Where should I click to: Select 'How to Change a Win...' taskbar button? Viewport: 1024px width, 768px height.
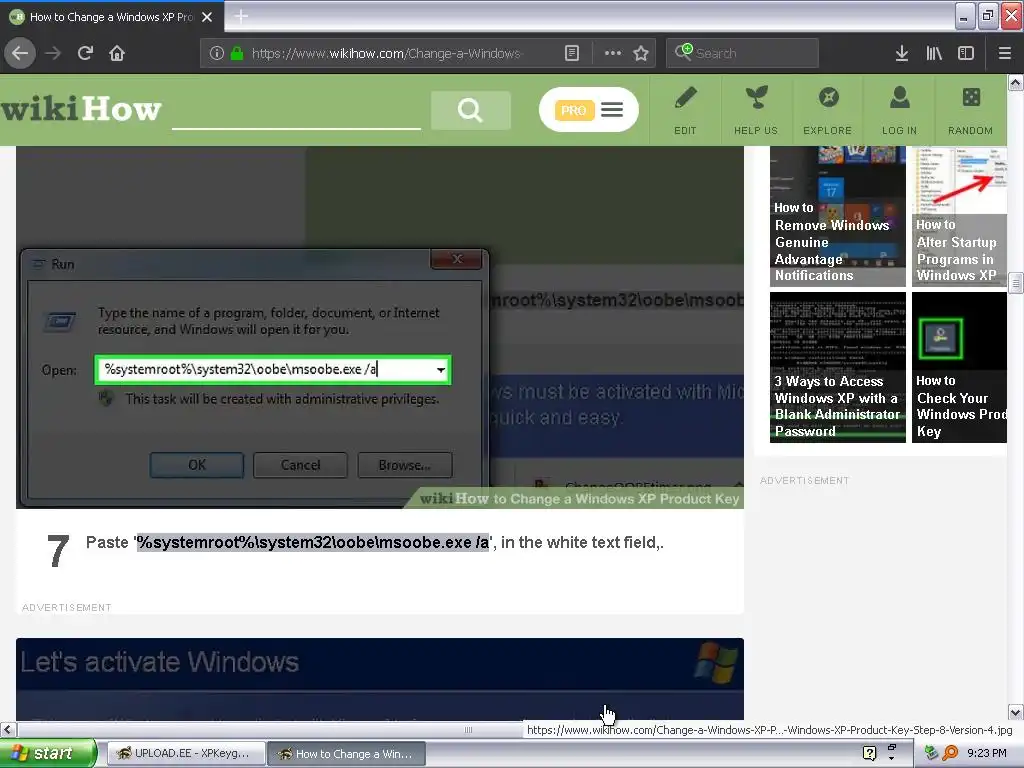pos(347,754)
